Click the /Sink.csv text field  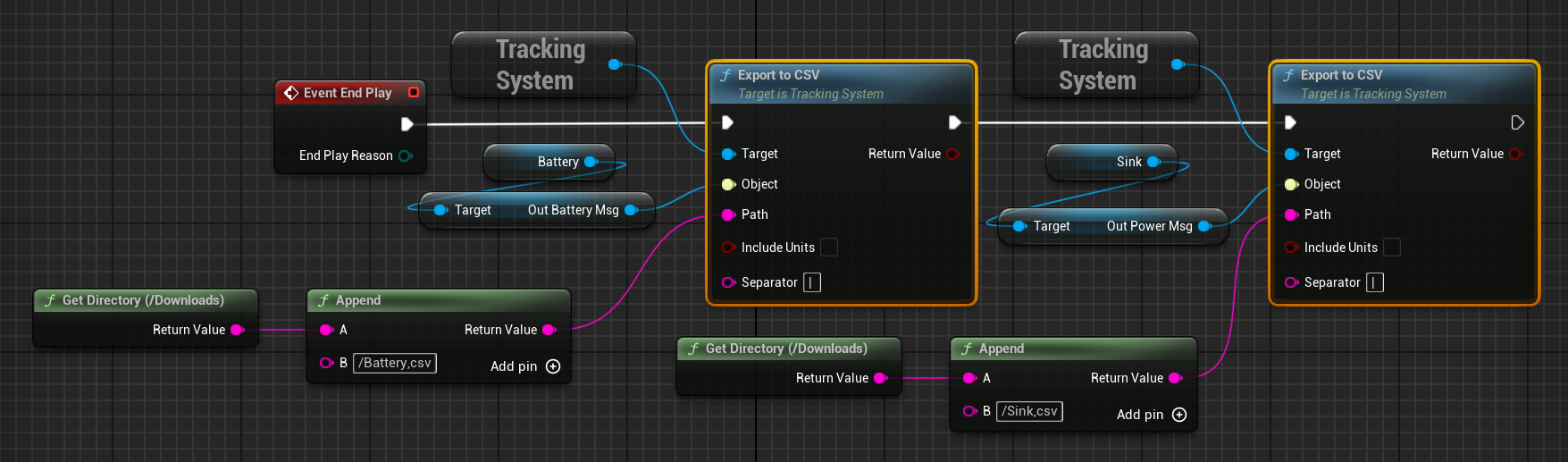(x=1029, y=411)
